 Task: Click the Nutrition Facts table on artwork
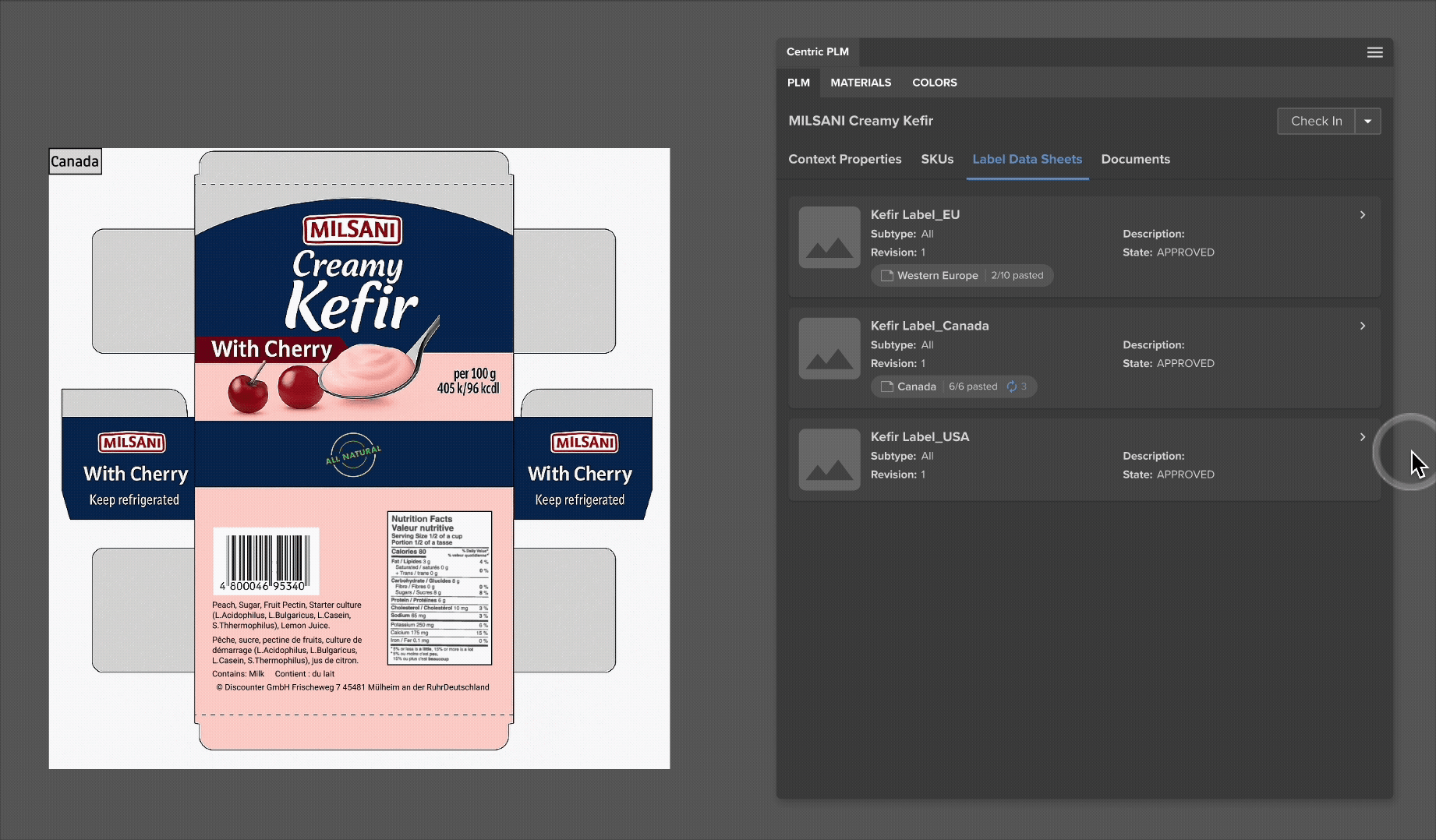coord(440,588)
